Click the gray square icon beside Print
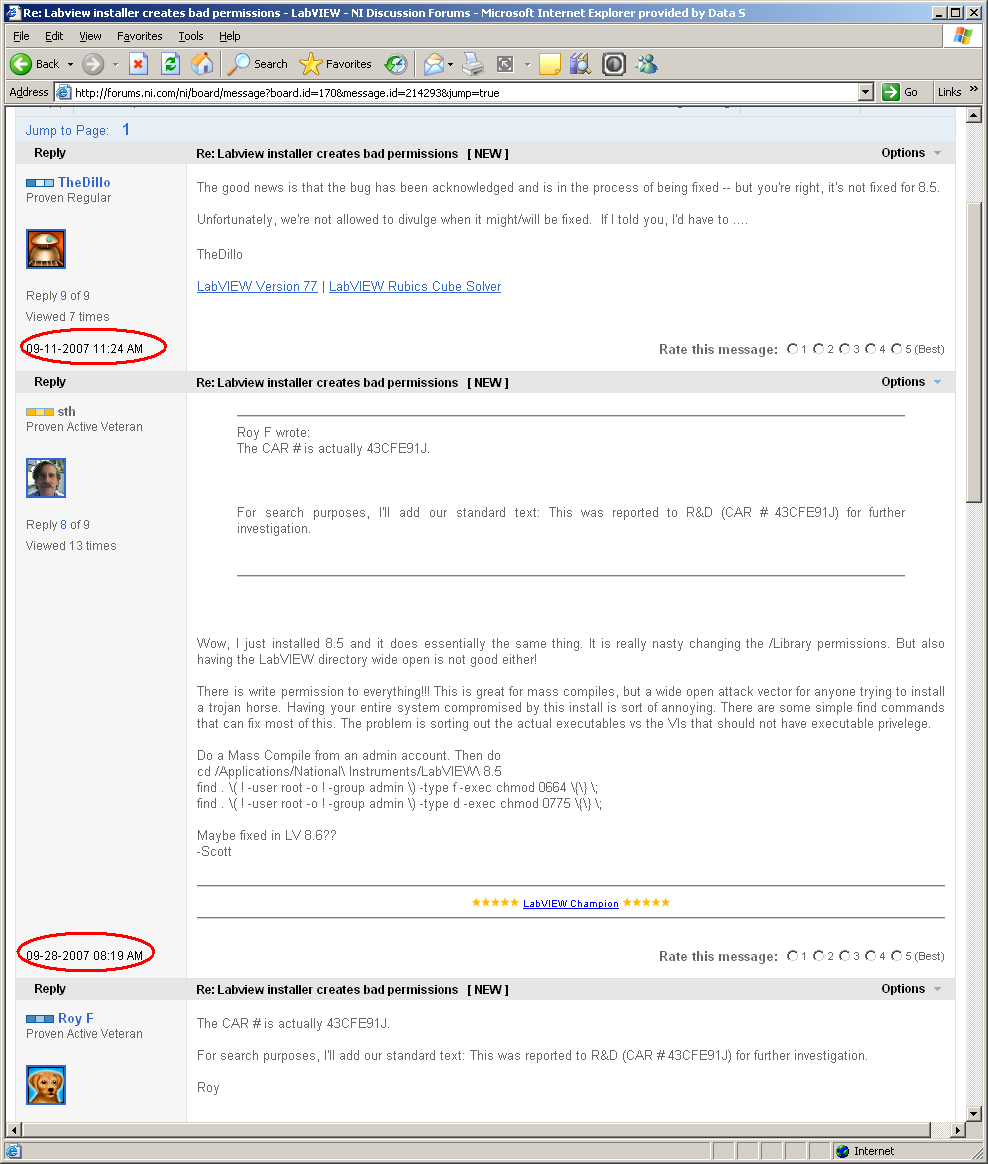Screen dimensions: 988x1164 click(x=505, y=65)
